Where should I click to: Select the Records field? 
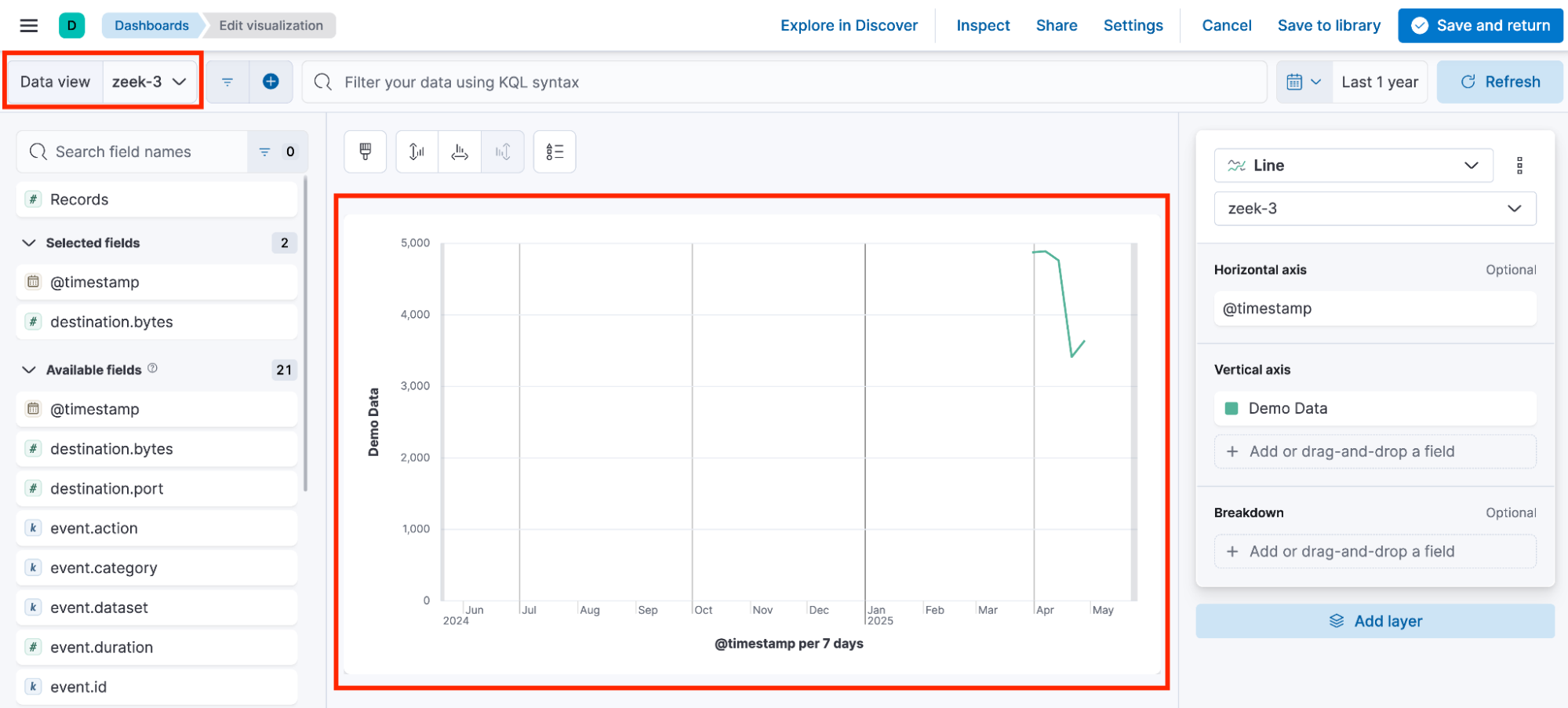coord(157,199)
